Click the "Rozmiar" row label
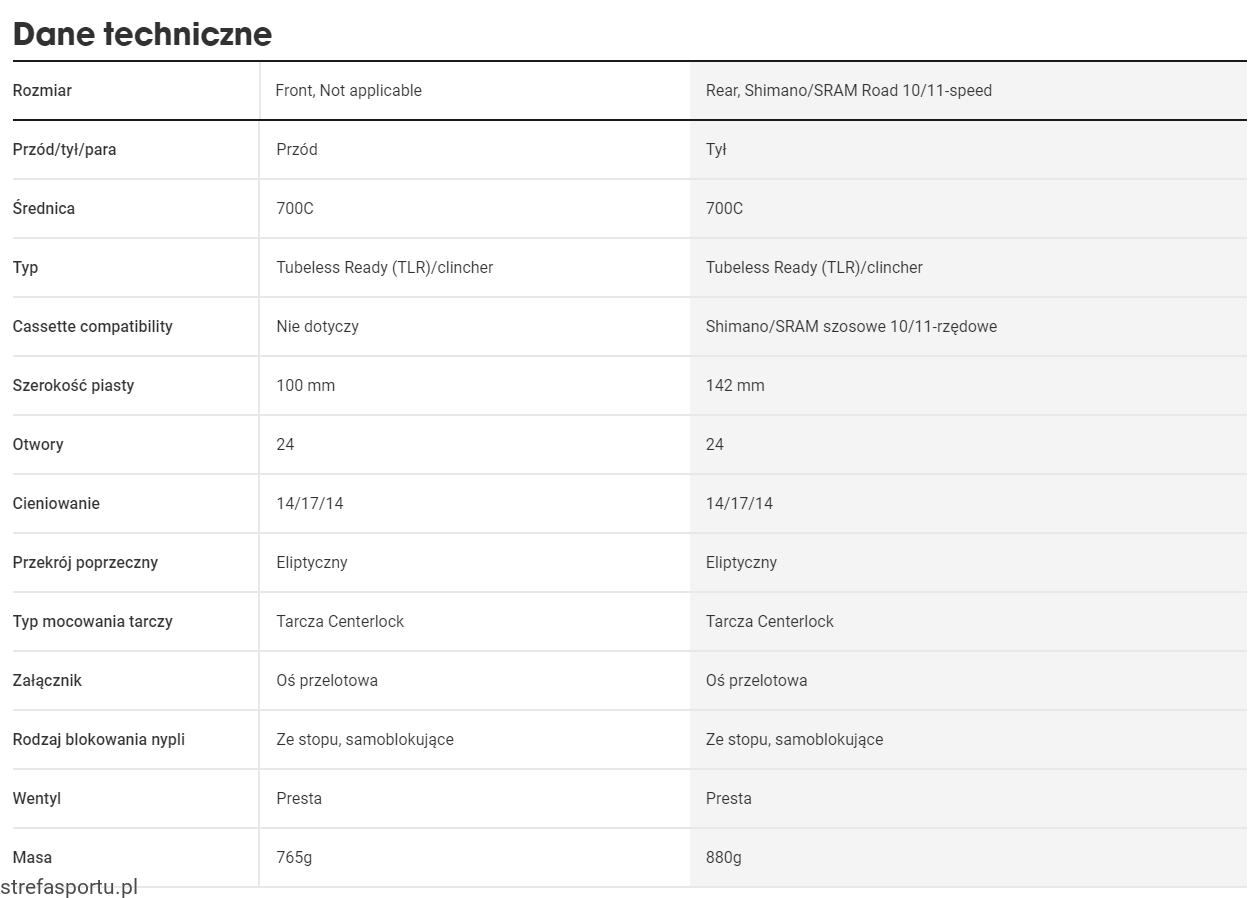The width and height of the screenshot is (1257, 898). pos(42,91)
